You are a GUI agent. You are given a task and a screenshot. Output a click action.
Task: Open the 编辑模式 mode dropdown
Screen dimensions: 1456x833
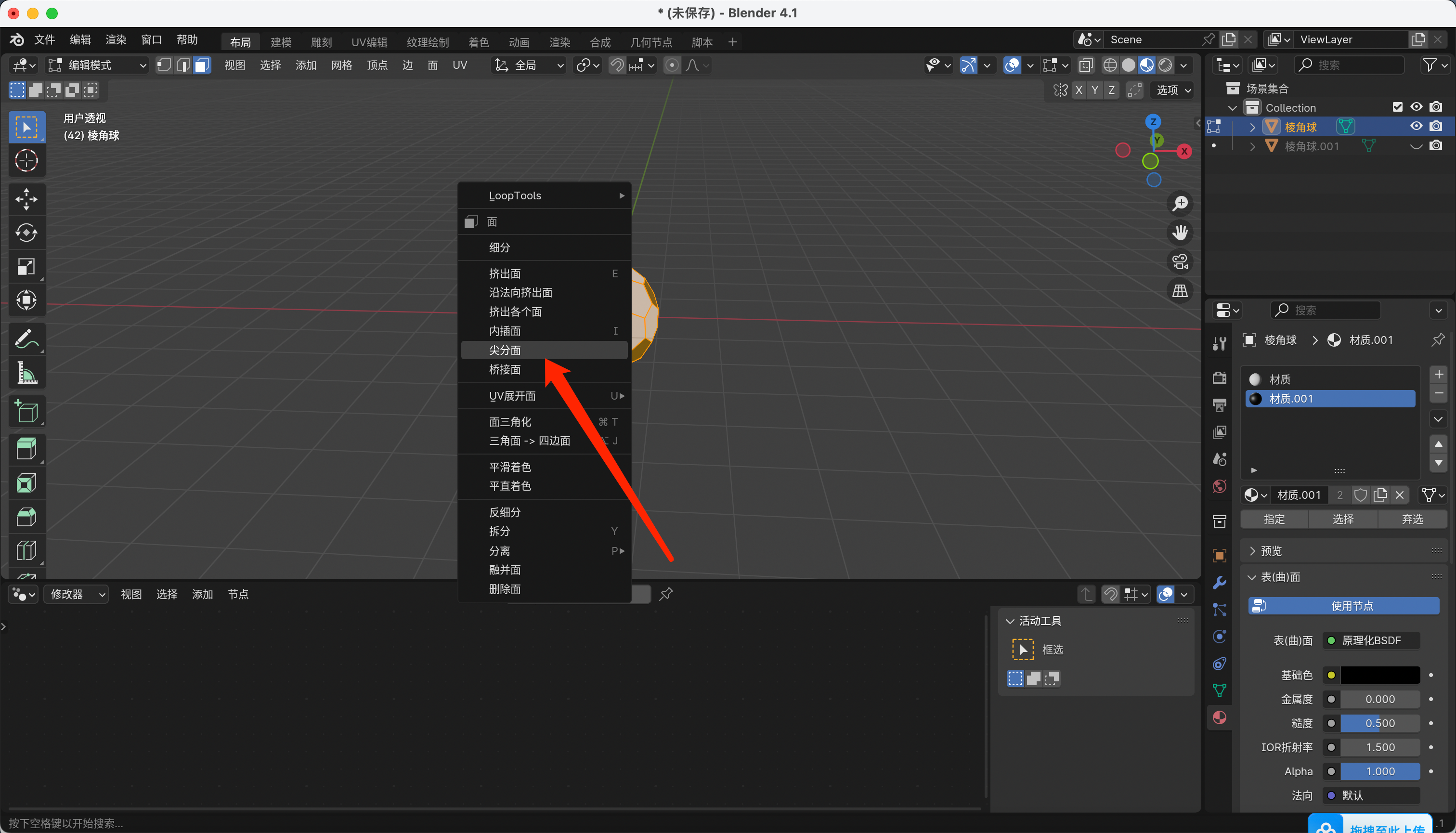(x=97, y=65)
